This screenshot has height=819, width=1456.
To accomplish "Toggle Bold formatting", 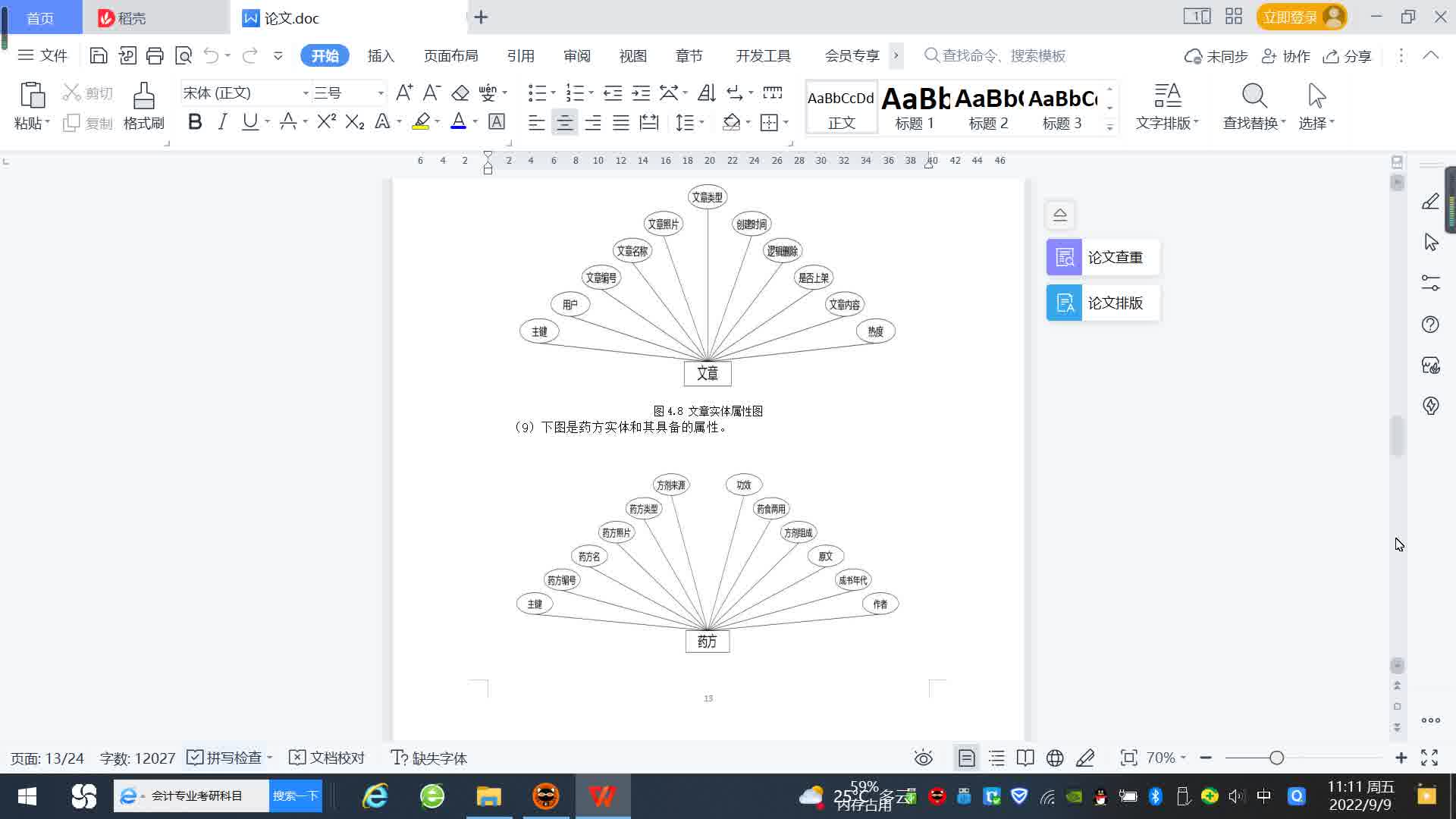I will [x=195, y=121].
